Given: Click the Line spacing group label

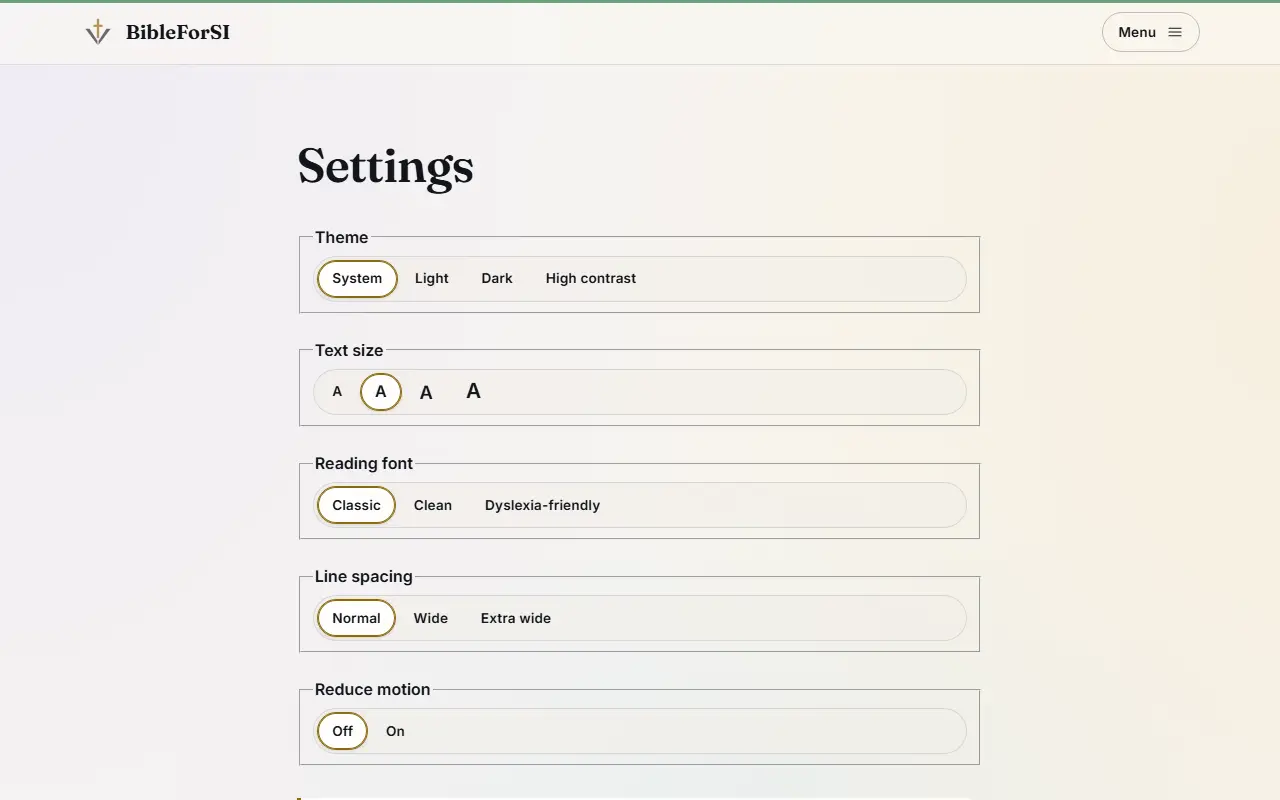Looking at the screenshot, I should pos(364,576).
